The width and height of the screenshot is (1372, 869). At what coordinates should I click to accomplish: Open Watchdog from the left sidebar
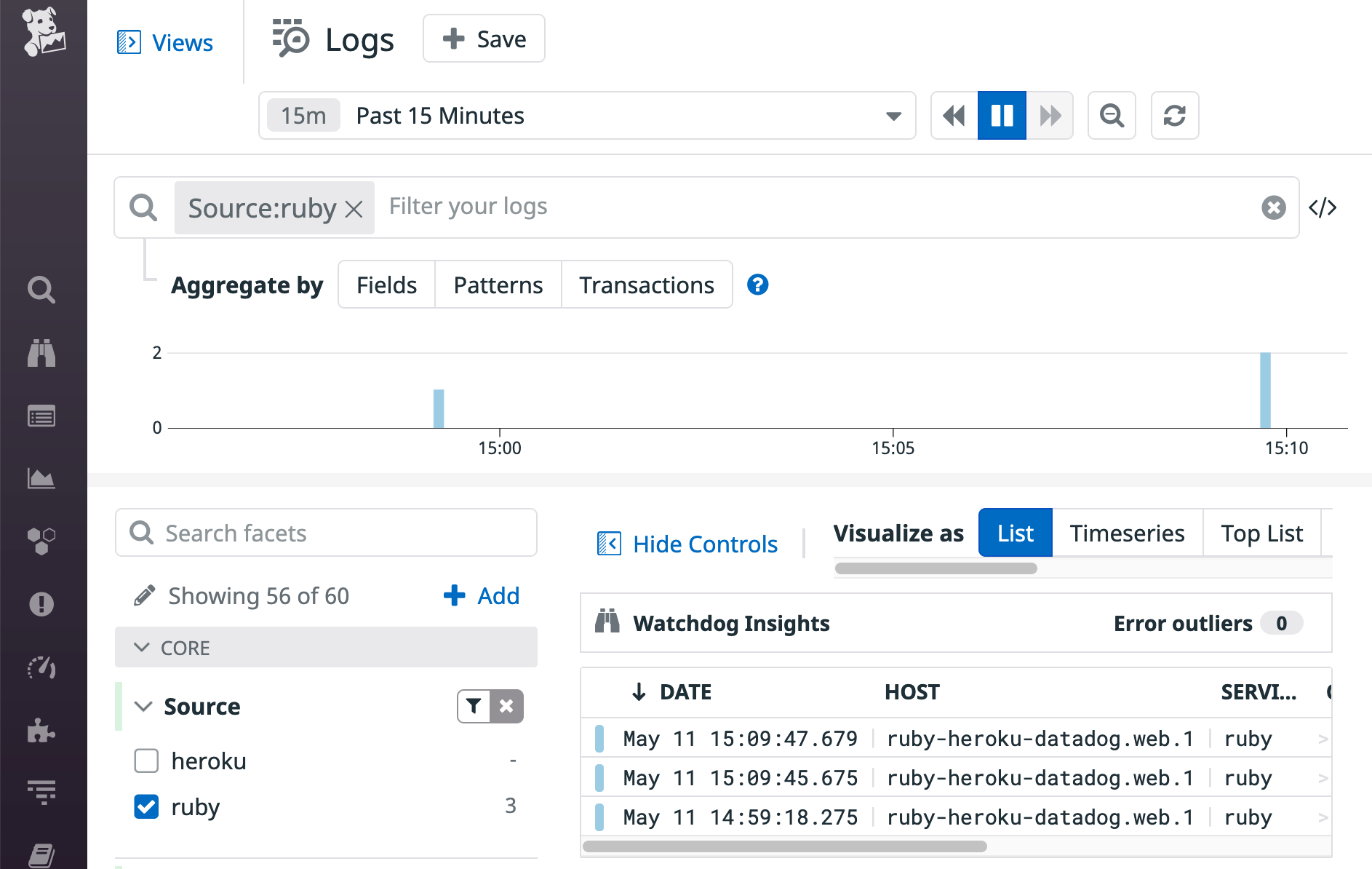(41, 354)
